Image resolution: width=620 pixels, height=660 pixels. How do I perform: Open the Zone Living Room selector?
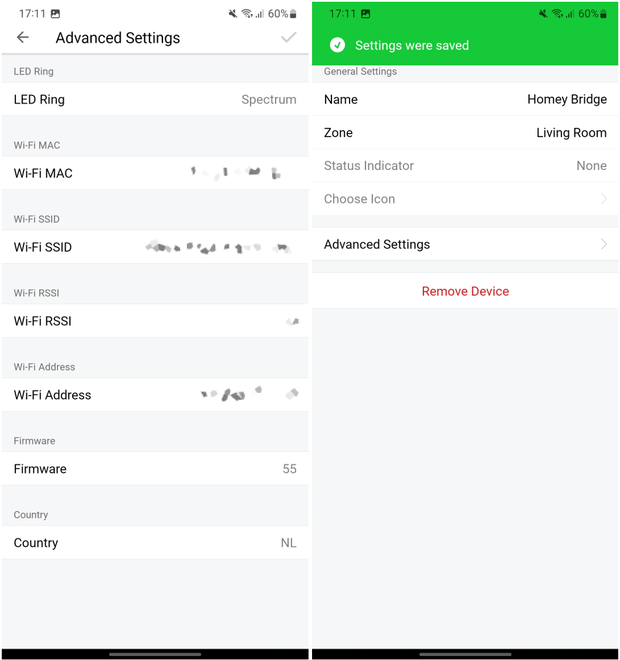coord(465,133)
